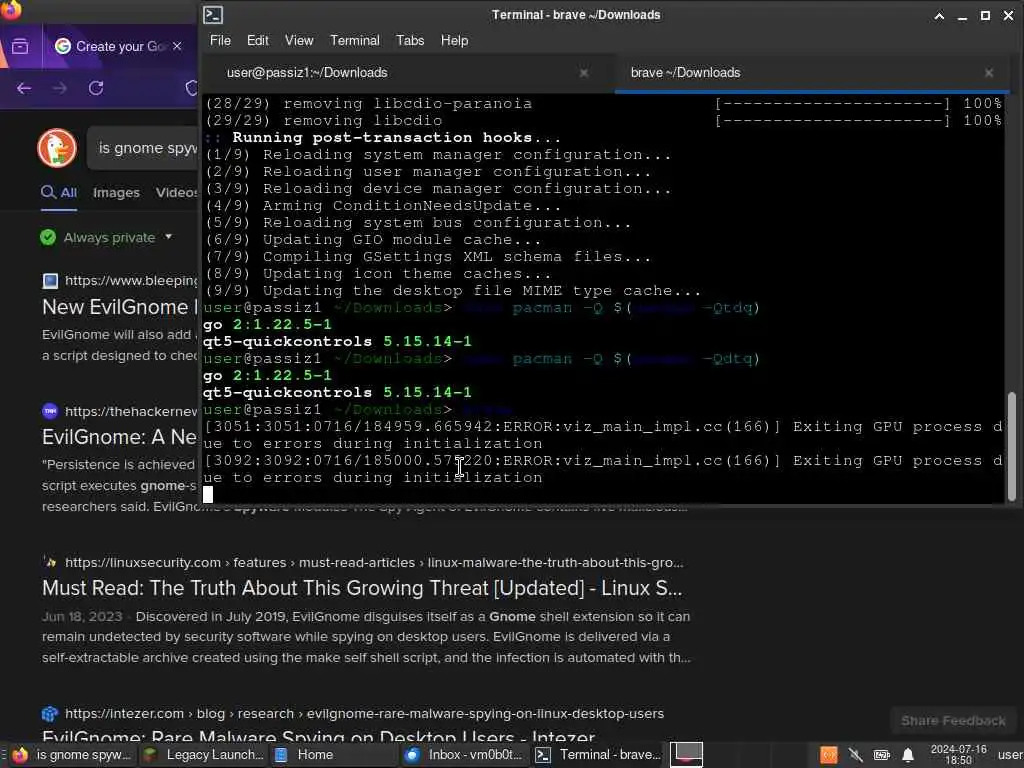Click linuxsecurity favicon icon

(x=50, y=562)
